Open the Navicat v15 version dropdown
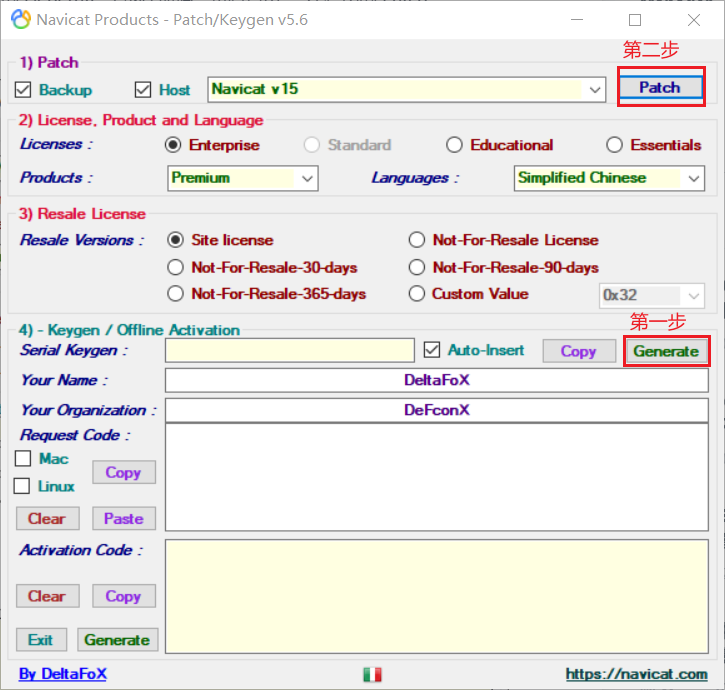Viewport: 725px width, 690px height. [x=406, y=89]
